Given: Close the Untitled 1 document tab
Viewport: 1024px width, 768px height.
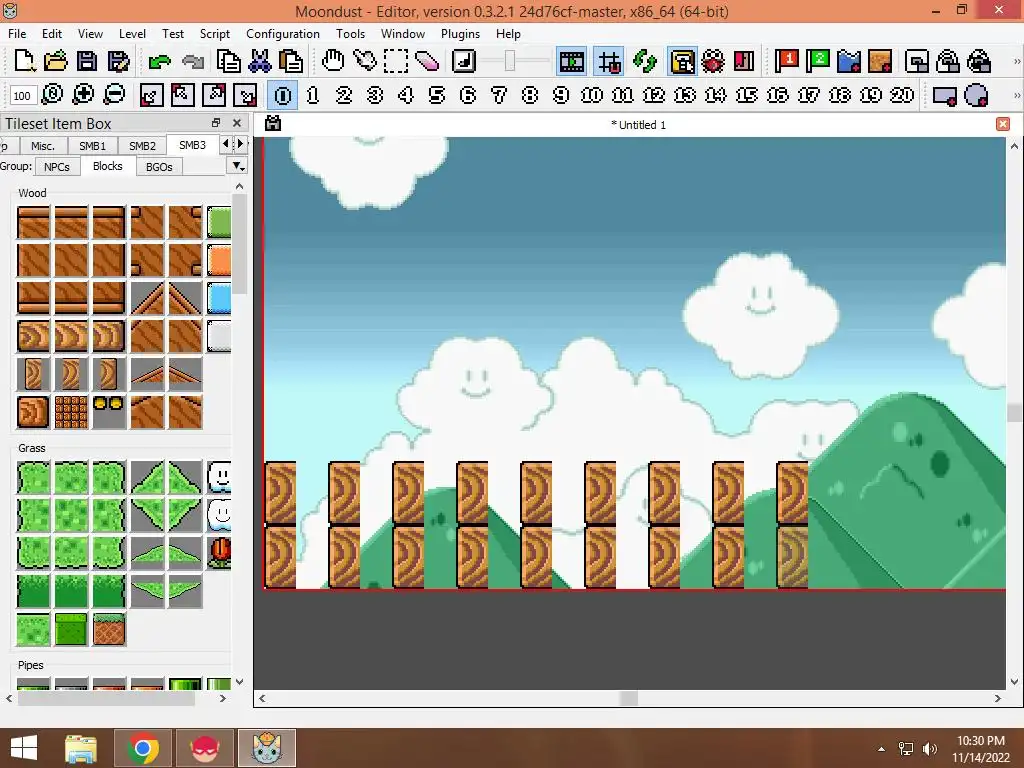Looking at the screenshot, I should (1003, 124).
